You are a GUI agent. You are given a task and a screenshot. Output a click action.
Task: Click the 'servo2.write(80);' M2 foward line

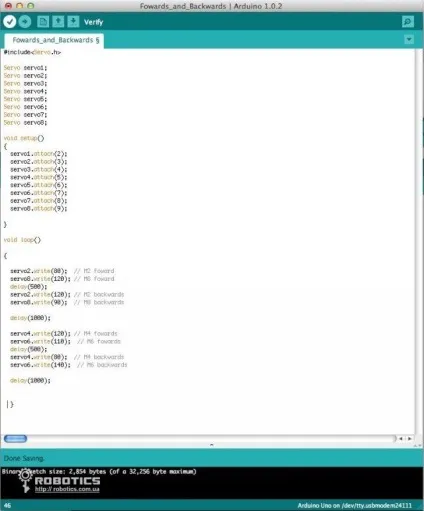click(62, 271)
